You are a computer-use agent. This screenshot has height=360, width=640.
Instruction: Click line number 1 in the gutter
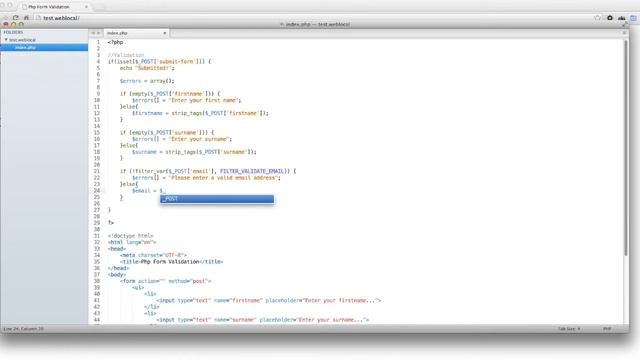point(98,42)
